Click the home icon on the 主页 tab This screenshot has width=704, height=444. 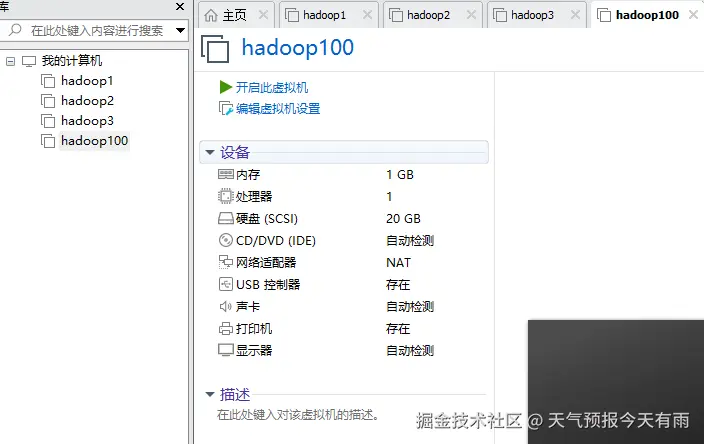[x=211, y=15]
